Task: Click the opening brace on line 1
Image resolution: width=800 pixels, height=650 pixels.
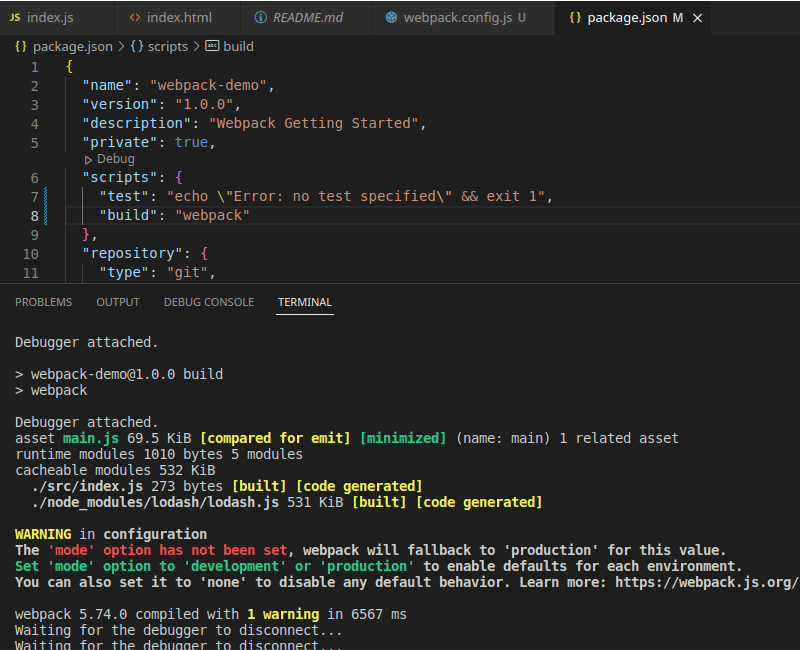Action: (x=69, y=66)
